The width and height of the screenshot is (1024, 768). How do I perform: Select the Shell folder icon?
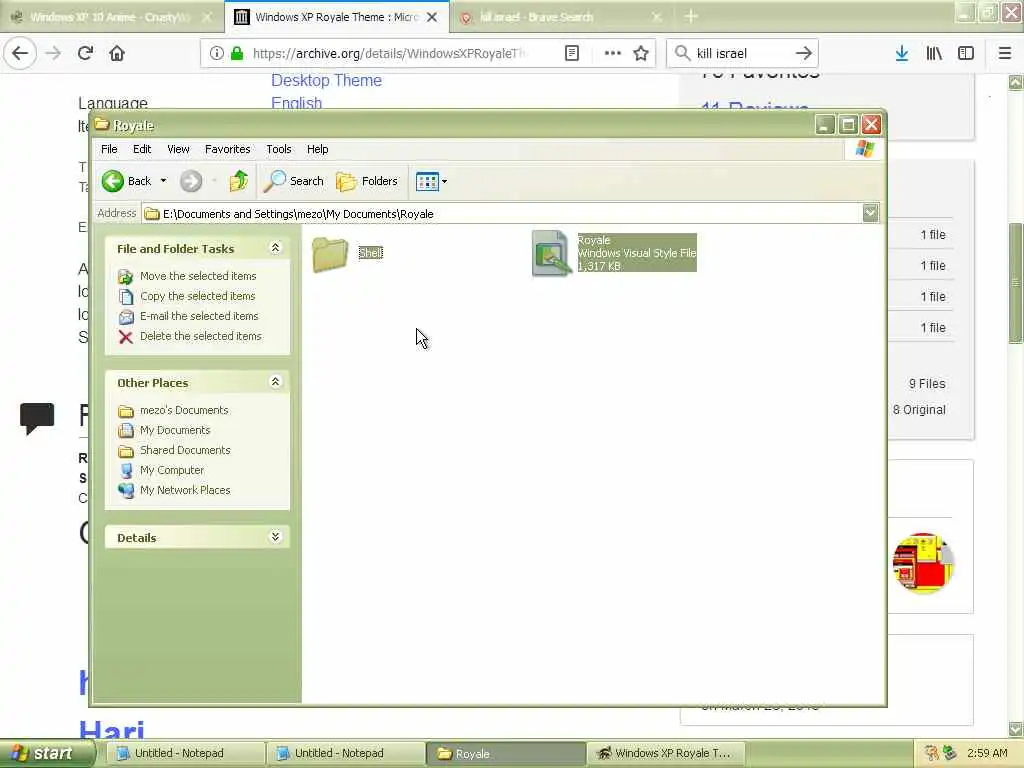330,253
